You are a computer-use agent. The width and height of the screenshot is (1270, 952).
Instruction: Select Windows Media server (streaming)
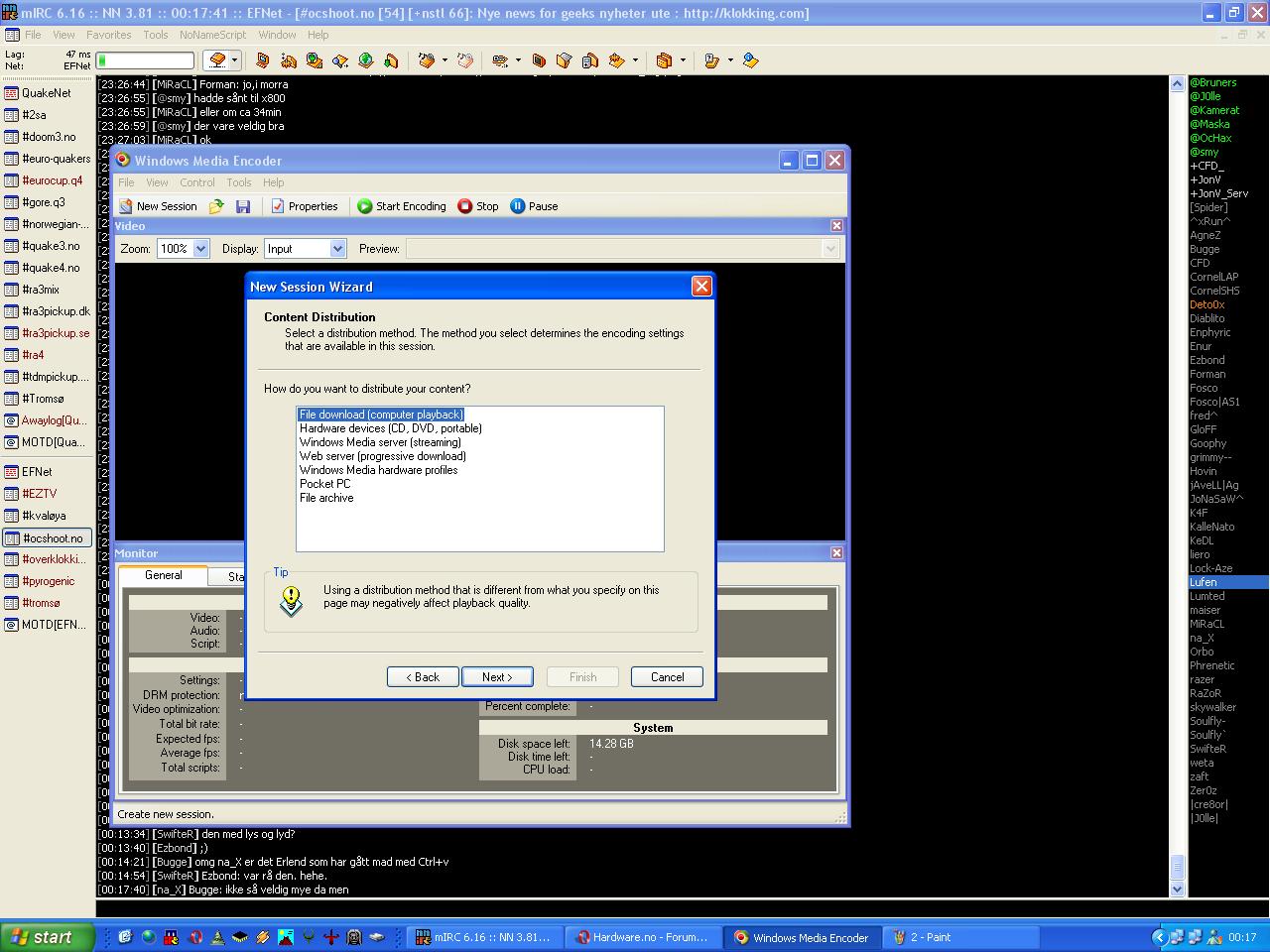click(380, 442)
